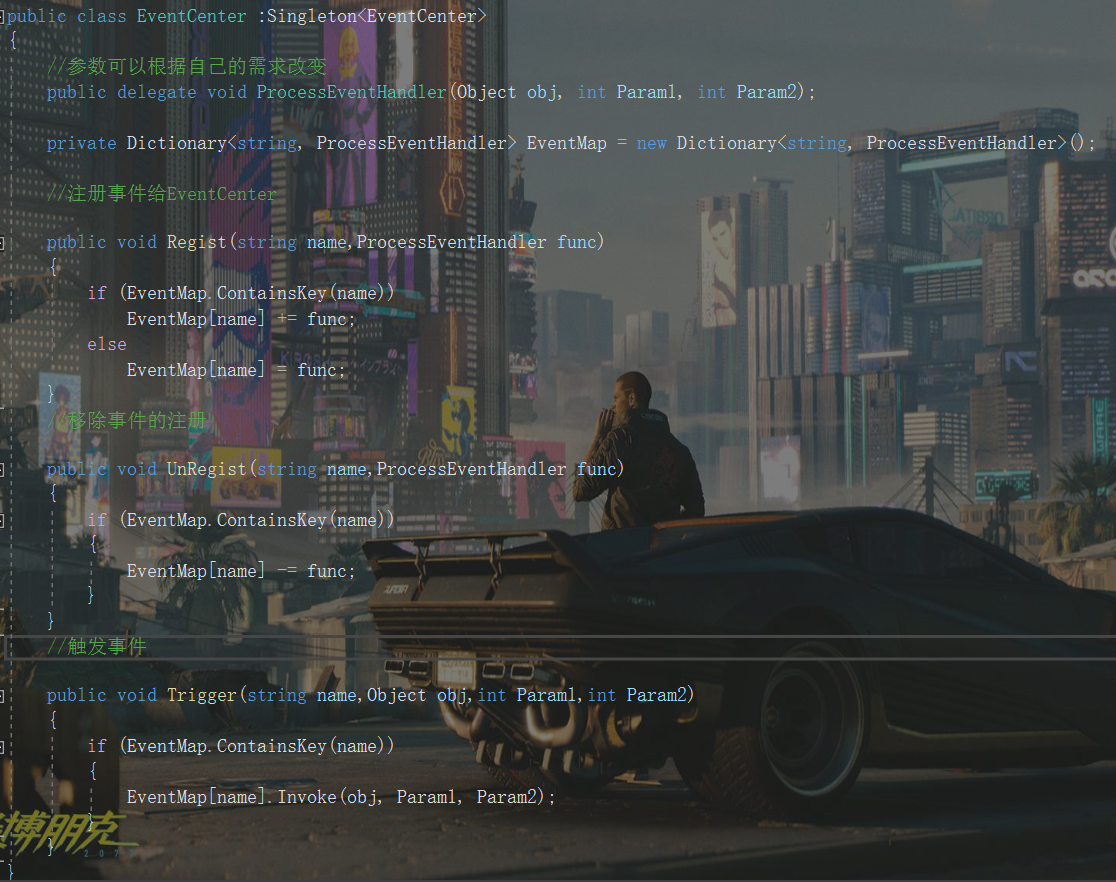Screen dimensions: 1116x882
Task: Click the 'else' keyword
Action: click(x=107, y=345)
